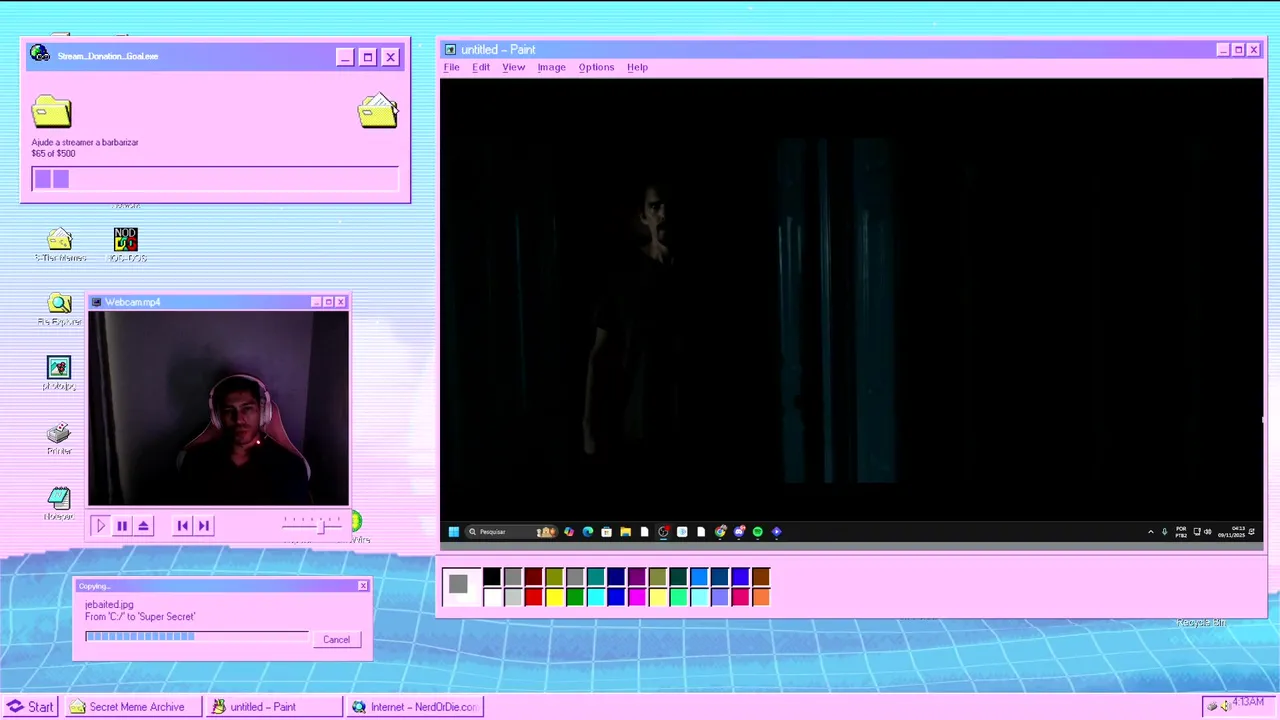Select the teal color swatch in Paint
Viewport: 1280px width, 720px height.
[x=596, y=577]
